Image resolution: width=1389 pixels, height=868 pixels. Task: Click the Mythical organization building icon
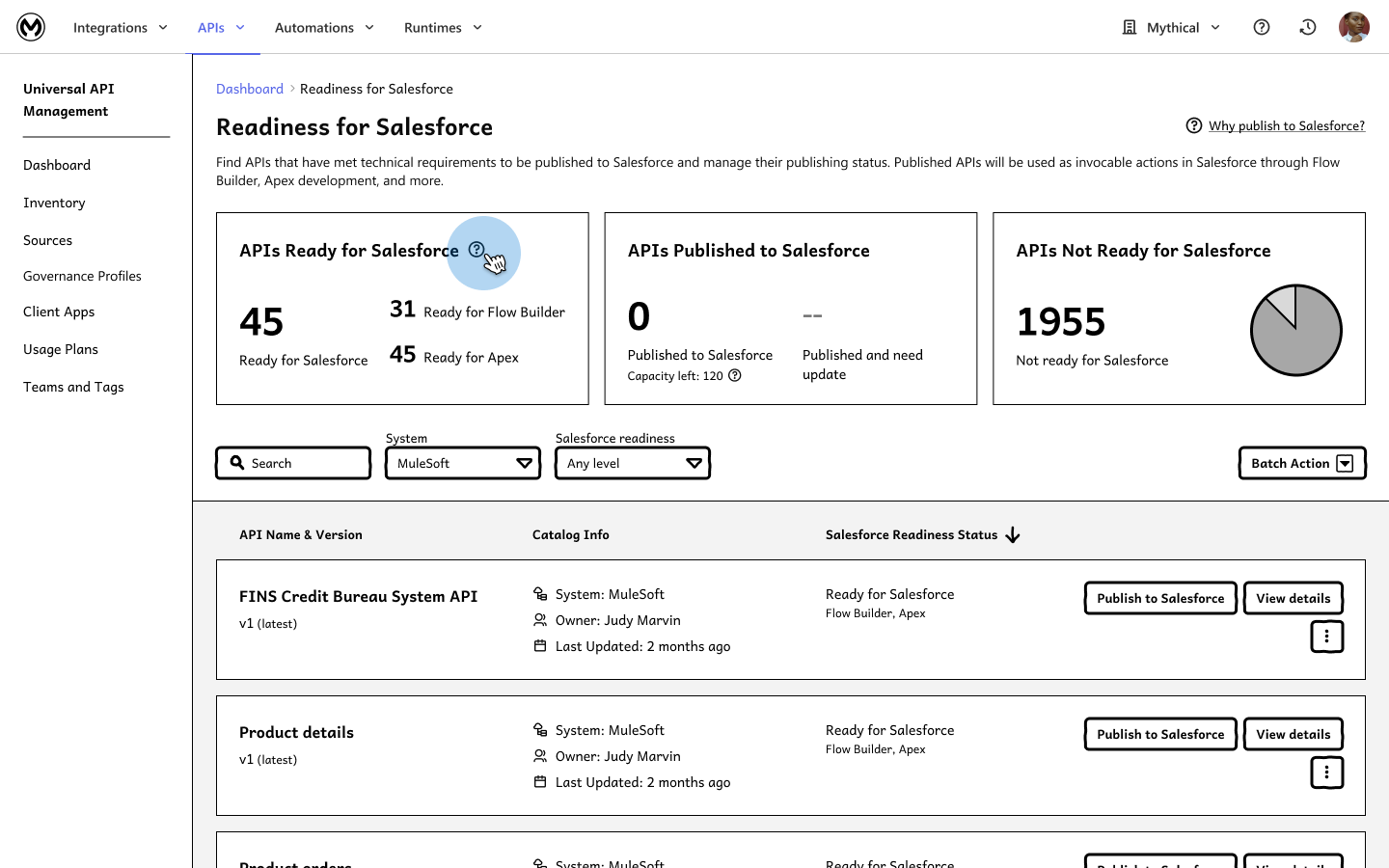[x=1130, y=27]
